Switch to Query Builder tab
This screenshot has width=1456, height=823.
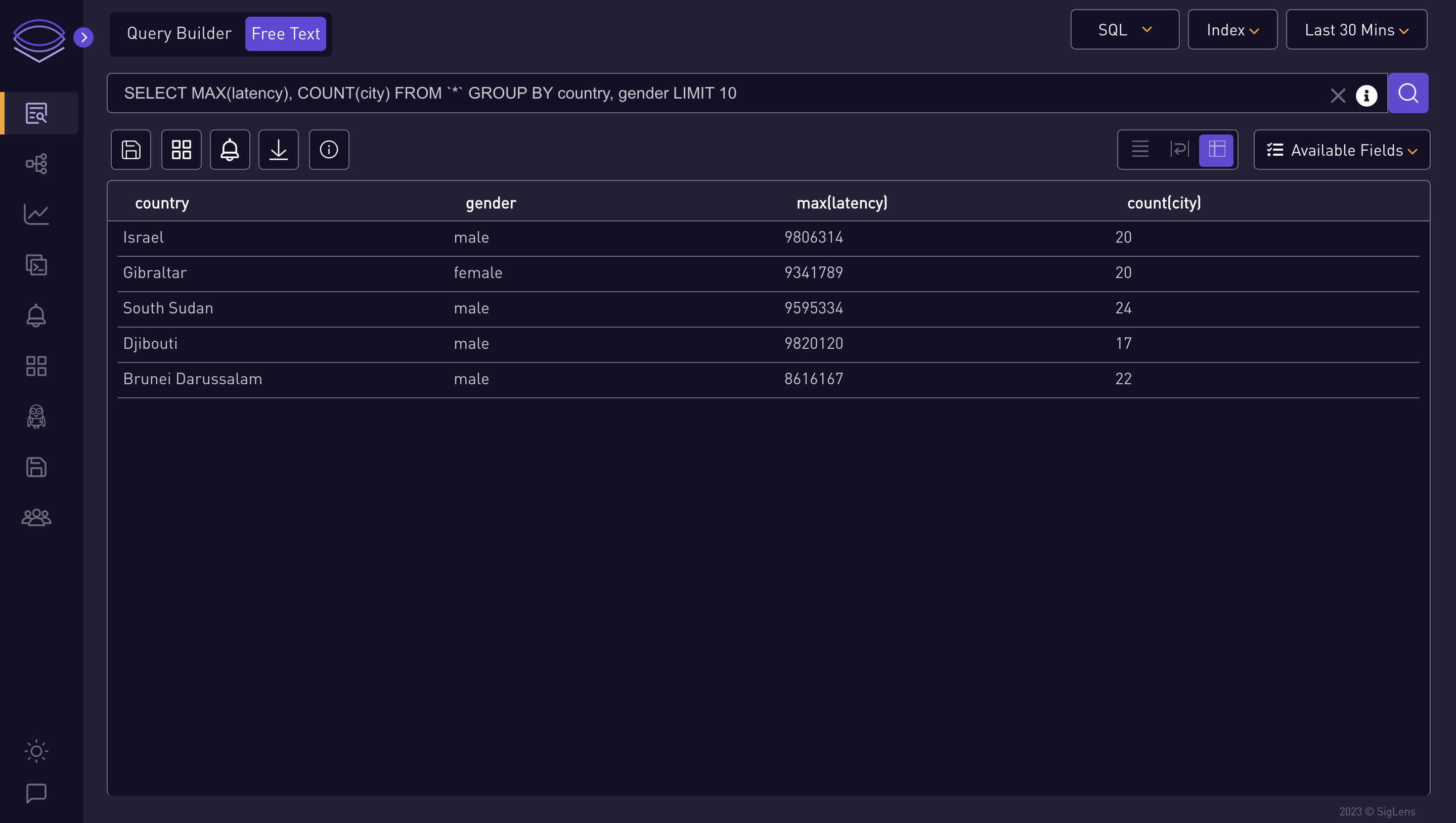tap(178, 33)
